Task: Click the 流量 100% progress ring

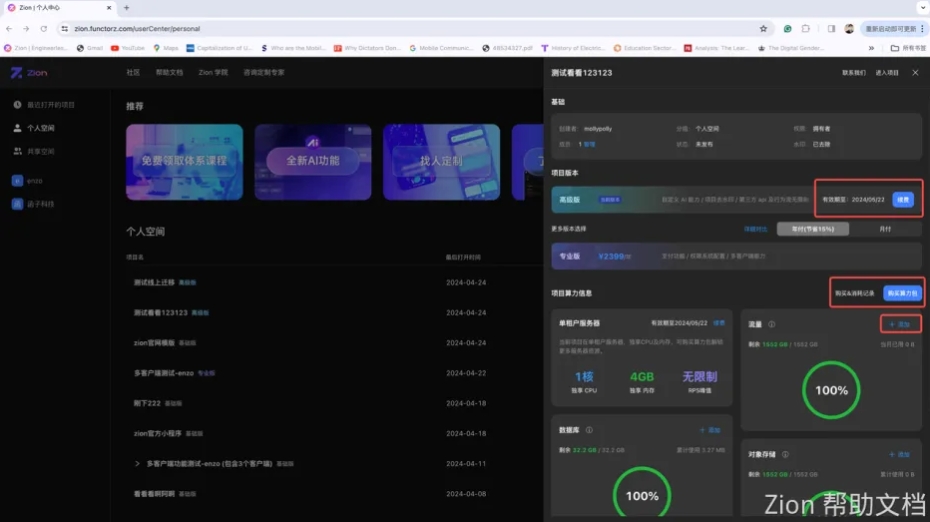Action: (x=831, y=390)
